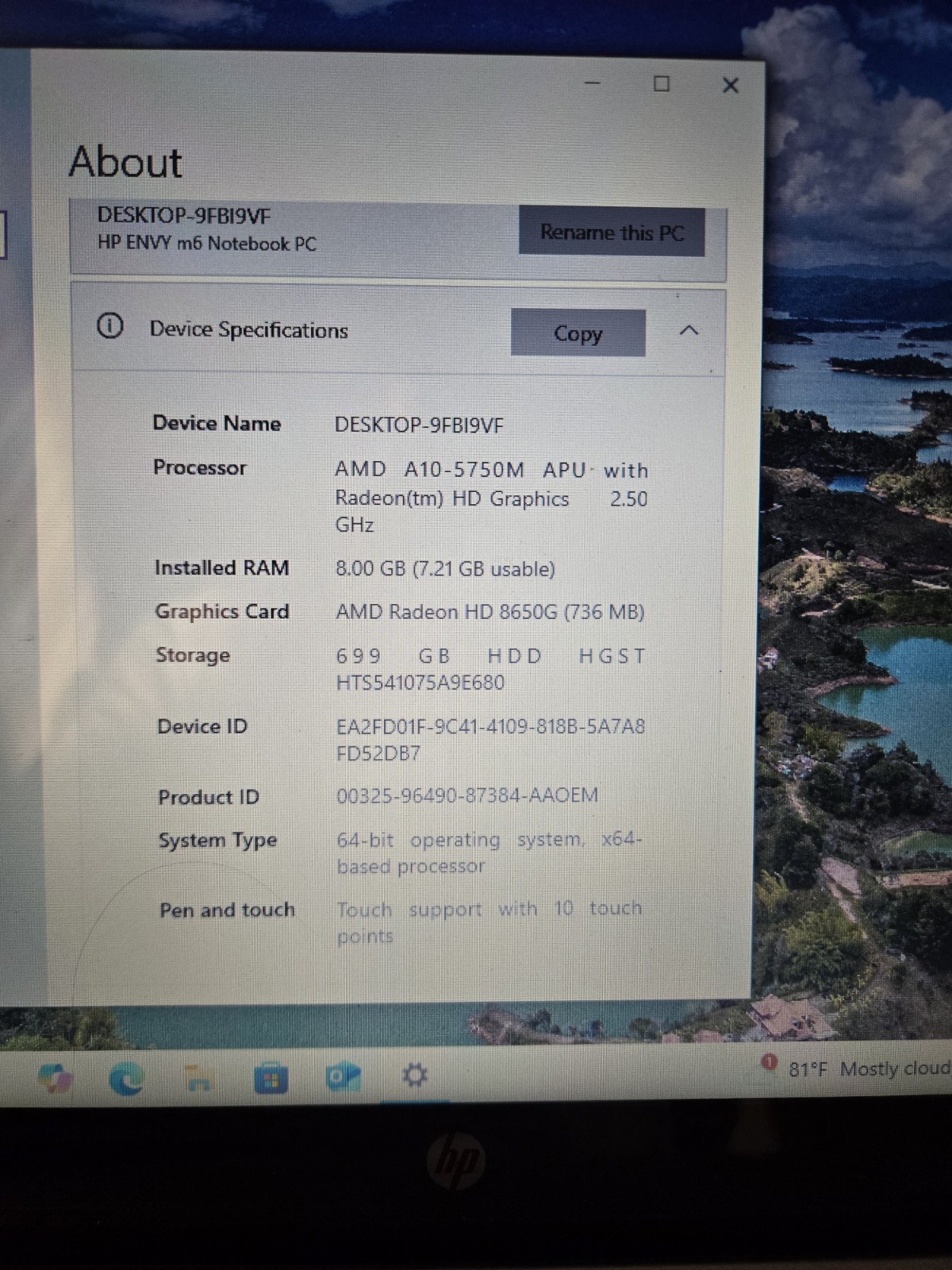Click the 699 GB HDD storage value

point(491,669)
